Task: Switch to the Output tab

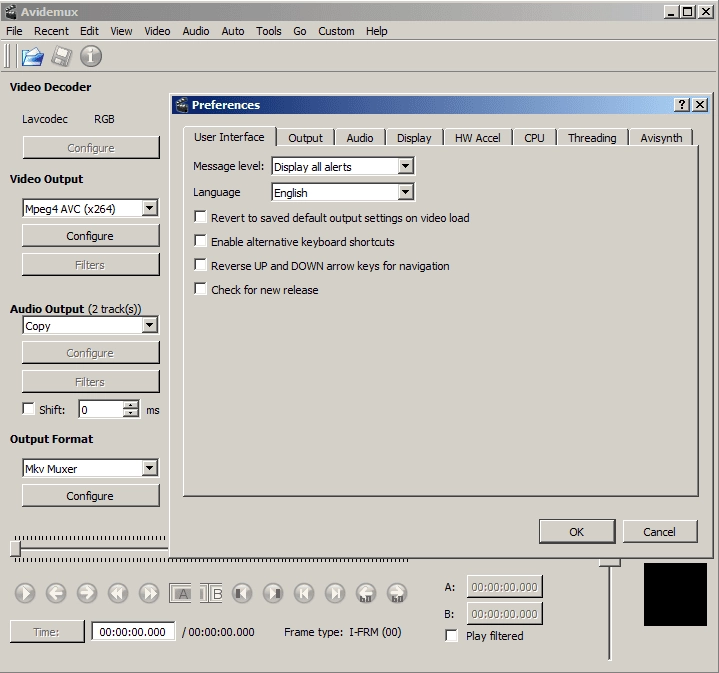Action: pyautogui.click(x=305, y=138)
